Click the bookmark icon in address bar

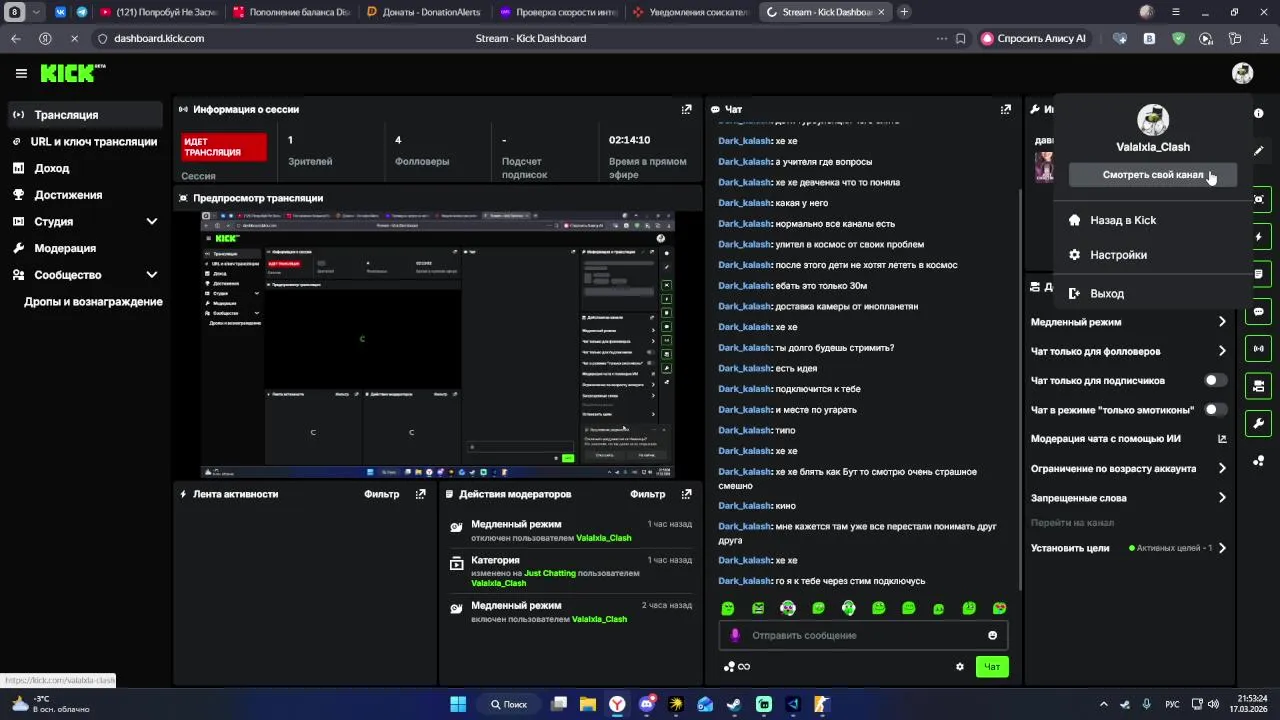click(960, 39)
